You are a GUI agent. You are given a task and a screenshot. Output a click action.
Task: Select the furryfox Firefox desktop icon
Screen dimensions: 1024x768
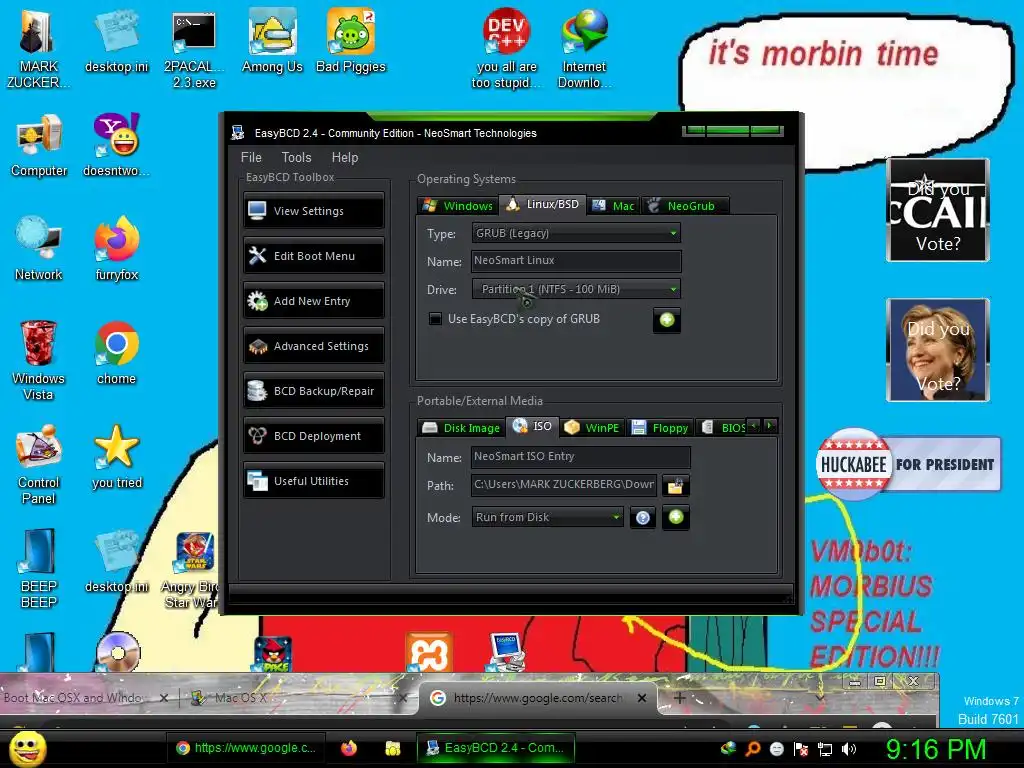point(117,249)
